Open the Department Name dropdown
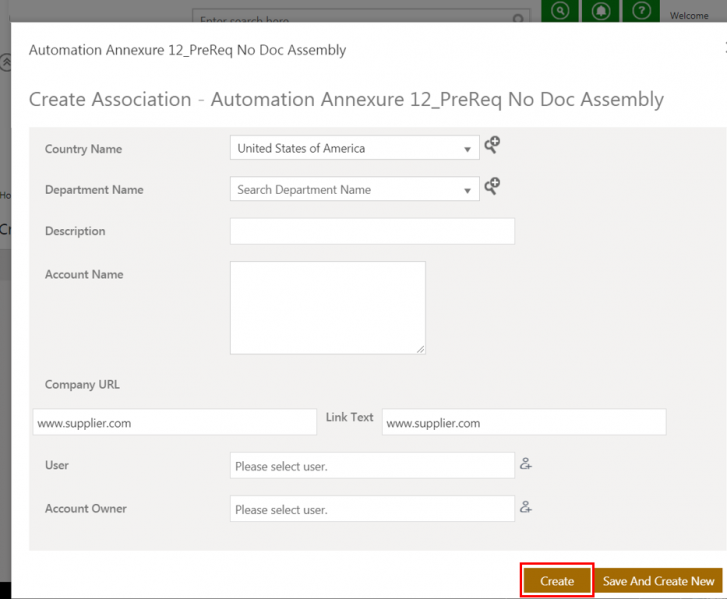The width and height of the screenshot is (727, 599). 354,189
